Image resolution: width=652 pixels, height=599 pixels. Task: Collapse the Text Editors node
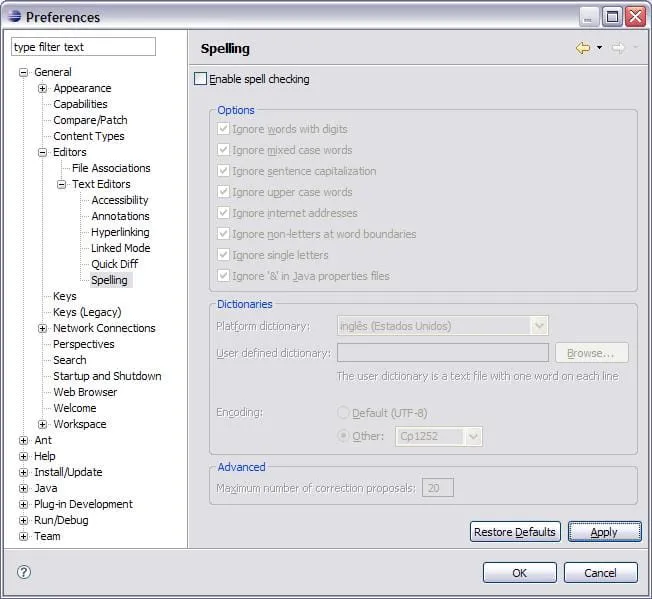click(62, 184)
